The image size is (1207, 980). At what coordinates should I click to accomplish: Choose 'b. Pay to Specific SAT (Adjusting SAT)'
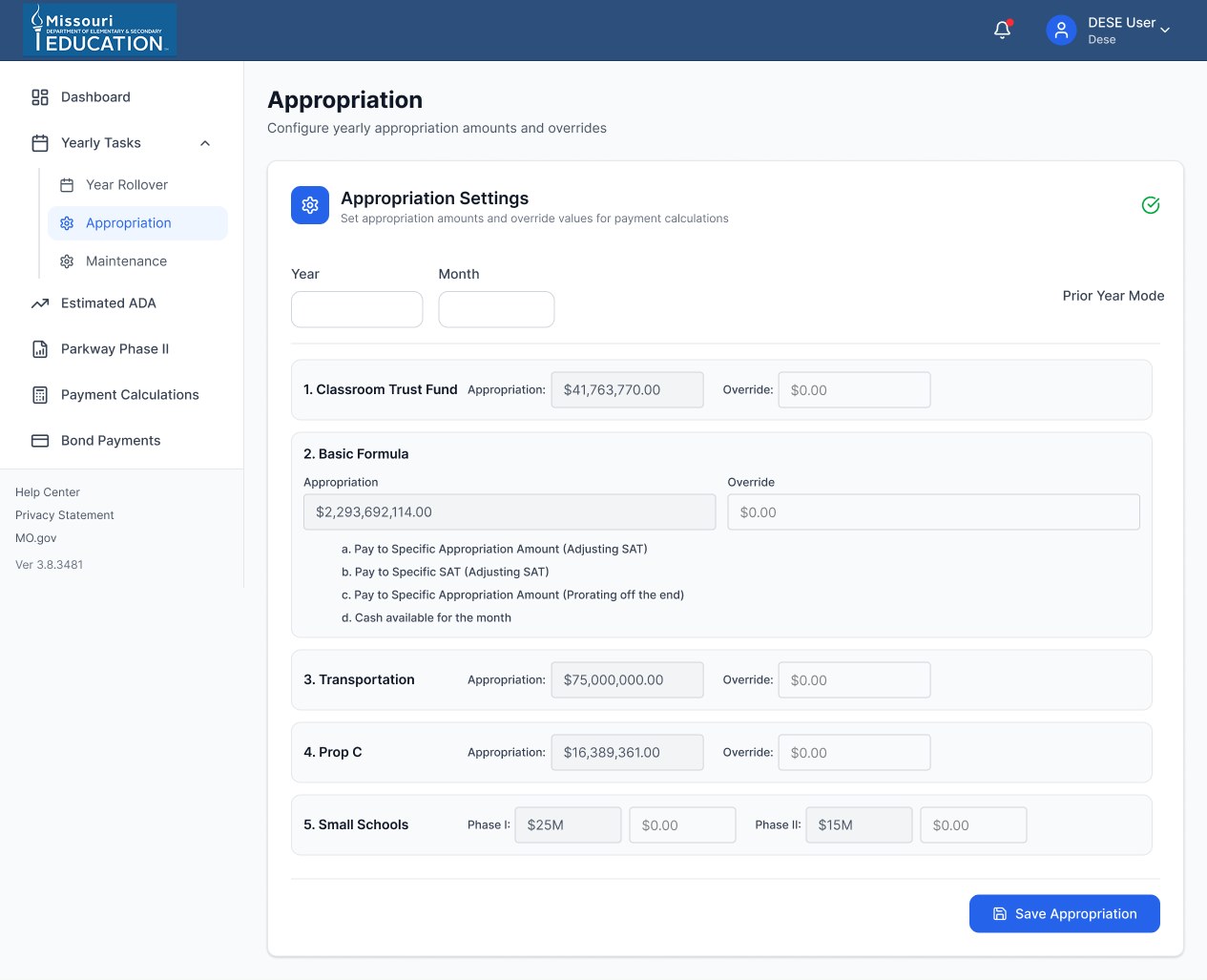pos(446,573)
